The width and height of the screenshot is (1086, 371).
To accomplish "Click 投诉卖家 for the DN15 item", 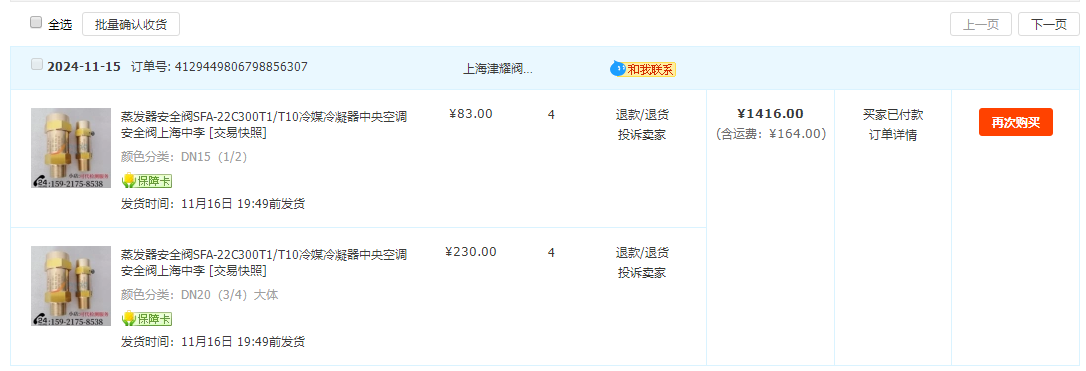I will point(642,134).
